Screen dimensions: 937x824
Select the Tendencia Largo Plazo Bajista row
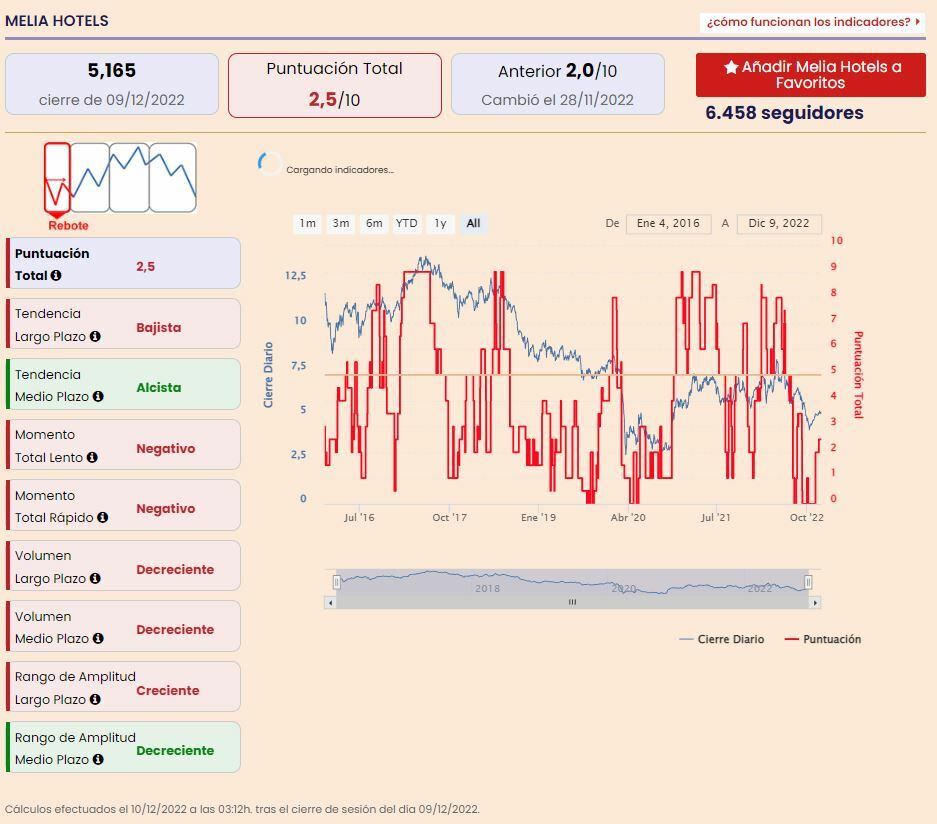[123, 324]
